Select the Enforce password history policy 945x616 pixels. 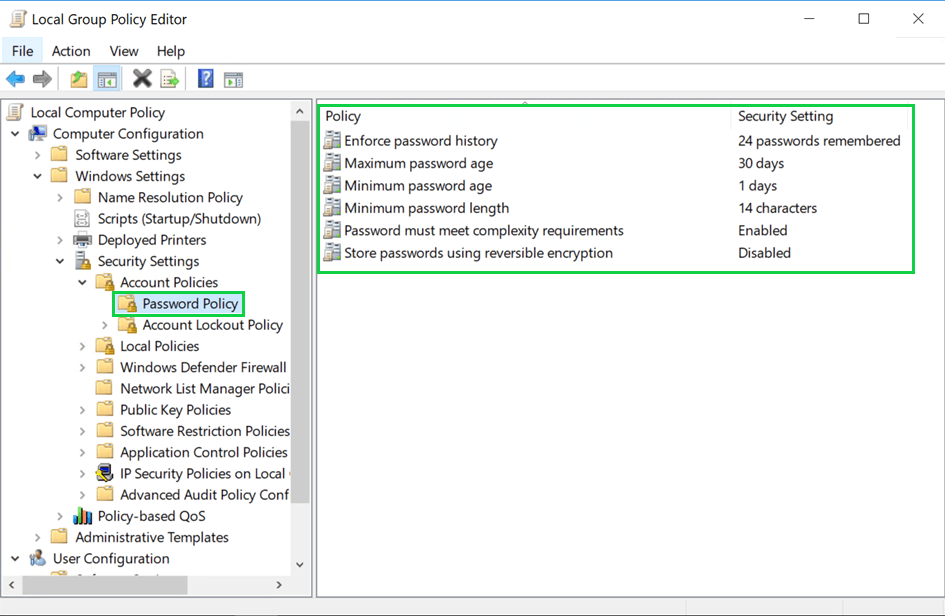(x=420, y=141)
